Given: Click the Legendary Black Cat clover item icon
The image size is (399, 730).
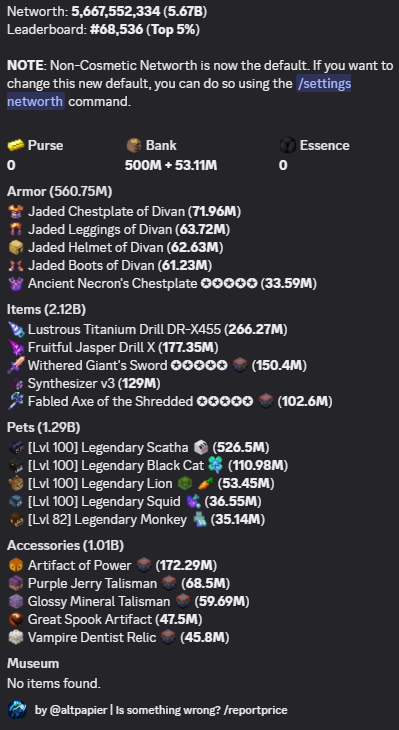Looking at the screenshot, I should click(x=216, y=466).
